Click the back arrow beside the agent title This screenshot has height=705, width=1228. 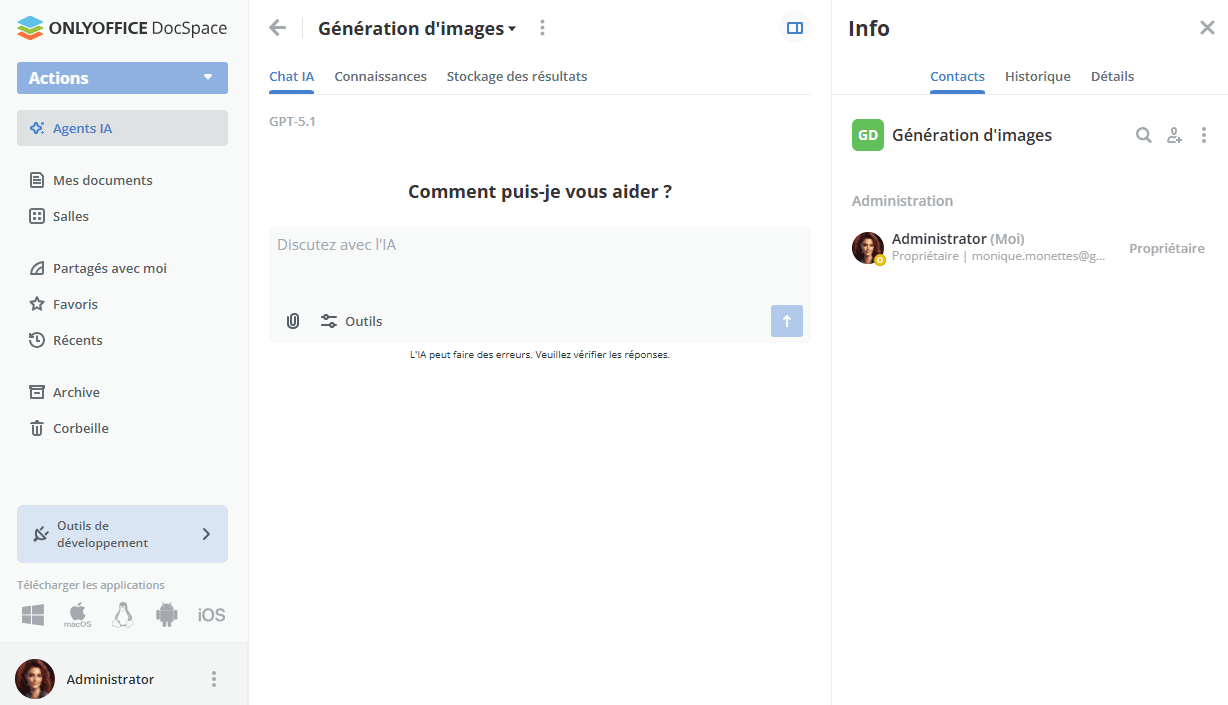[278, 28]
